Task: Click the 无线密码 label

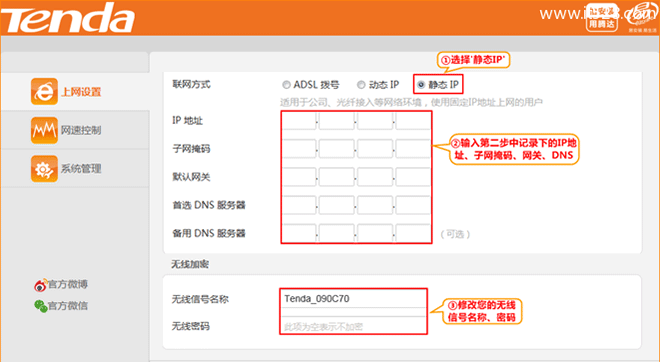Action: [x=190, y=326]
